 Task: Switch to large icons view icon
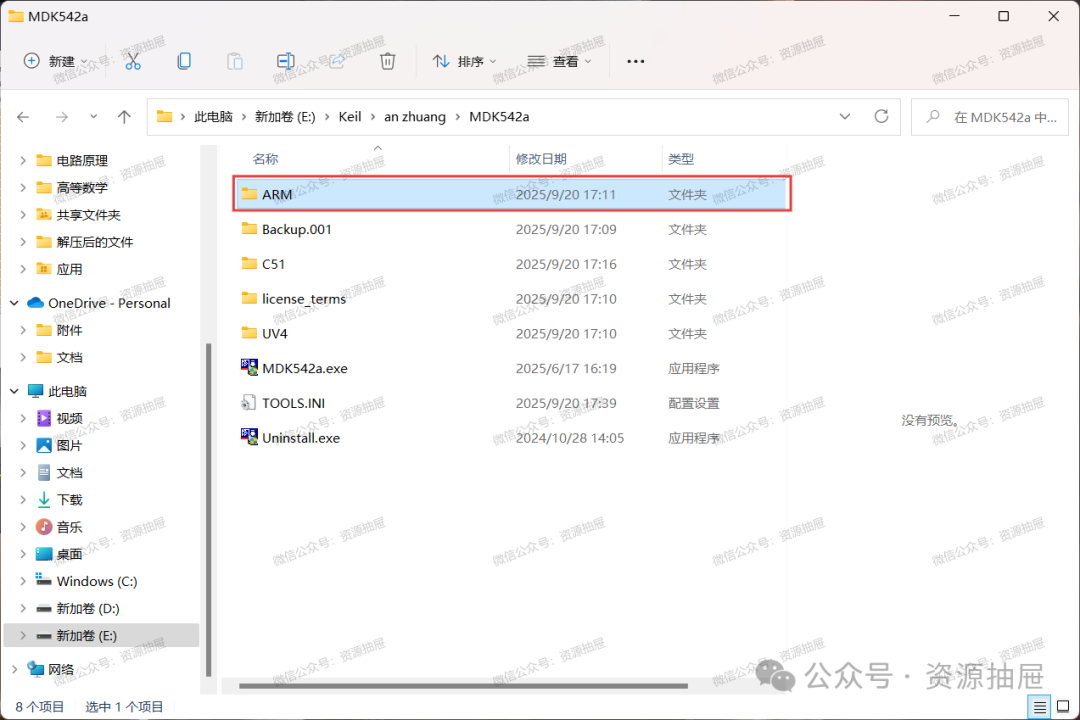coord(1063,706)
